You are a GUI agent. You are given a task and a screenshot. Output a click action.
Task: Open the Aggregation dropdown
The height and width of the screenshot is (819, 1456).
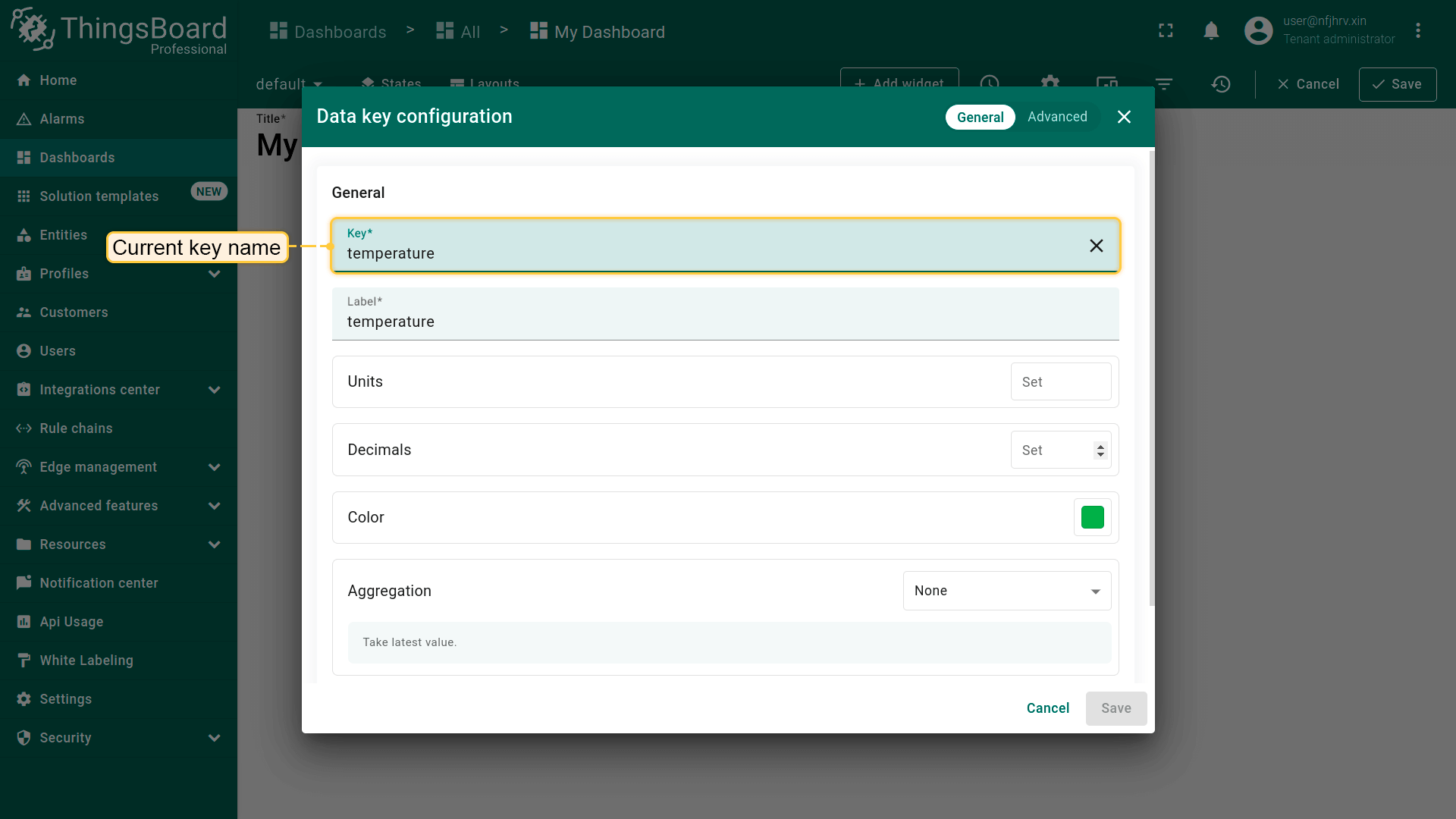[x=1006, y=591]
